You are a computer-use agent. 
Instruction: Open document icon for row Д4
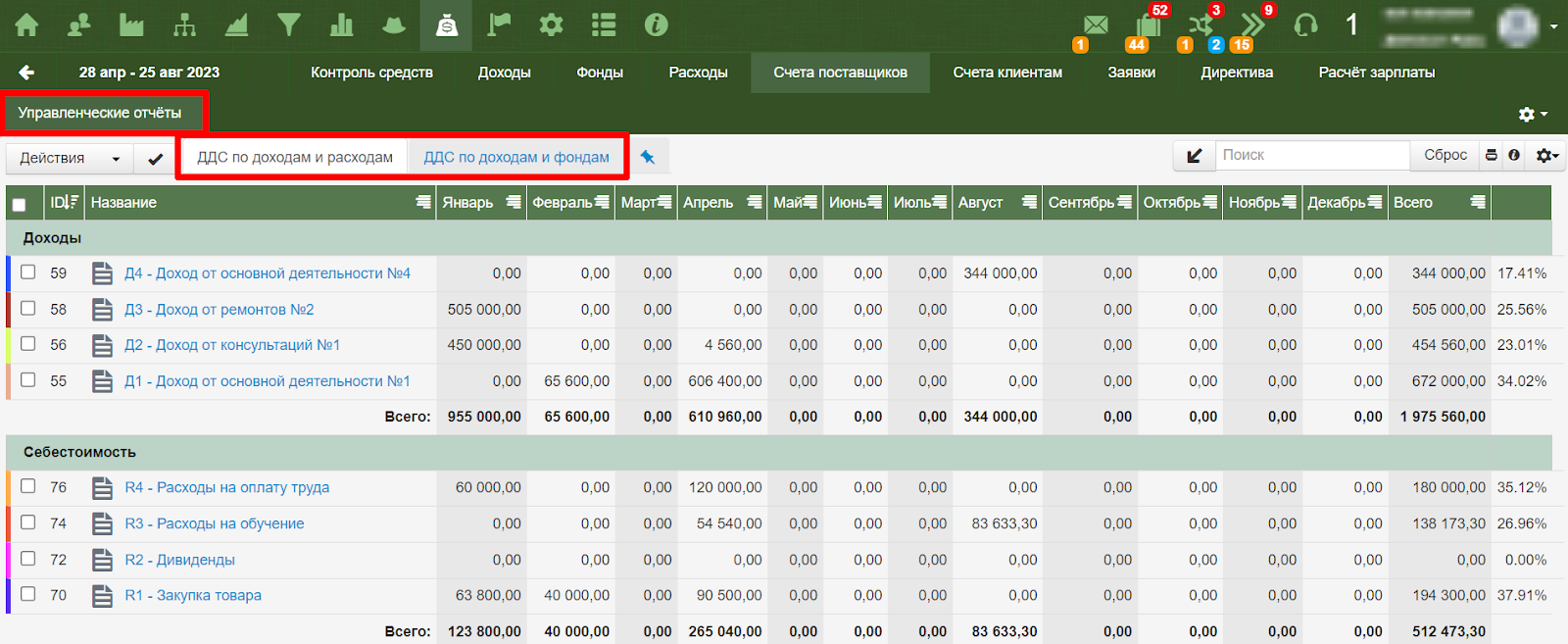pos(103,273)
